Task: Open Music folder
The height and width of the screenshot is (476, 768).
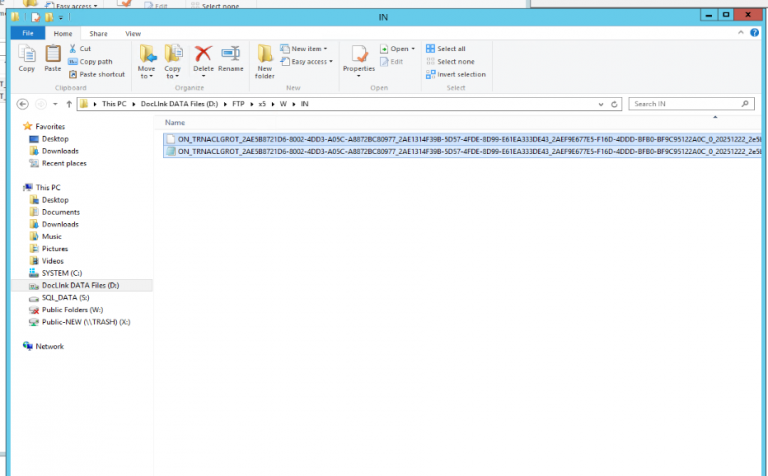Action: (51, 237)
